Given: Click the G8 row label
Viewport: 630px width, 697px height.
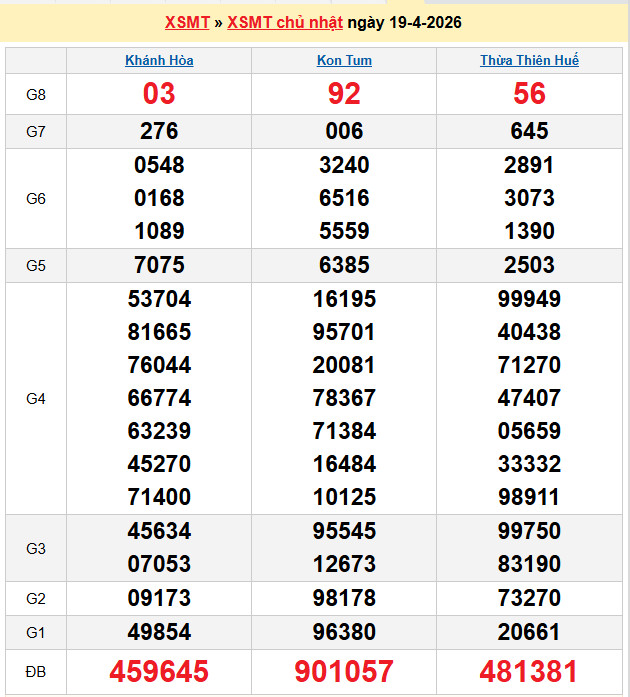Looking at the screenshot, I should [x=36, y=95].
